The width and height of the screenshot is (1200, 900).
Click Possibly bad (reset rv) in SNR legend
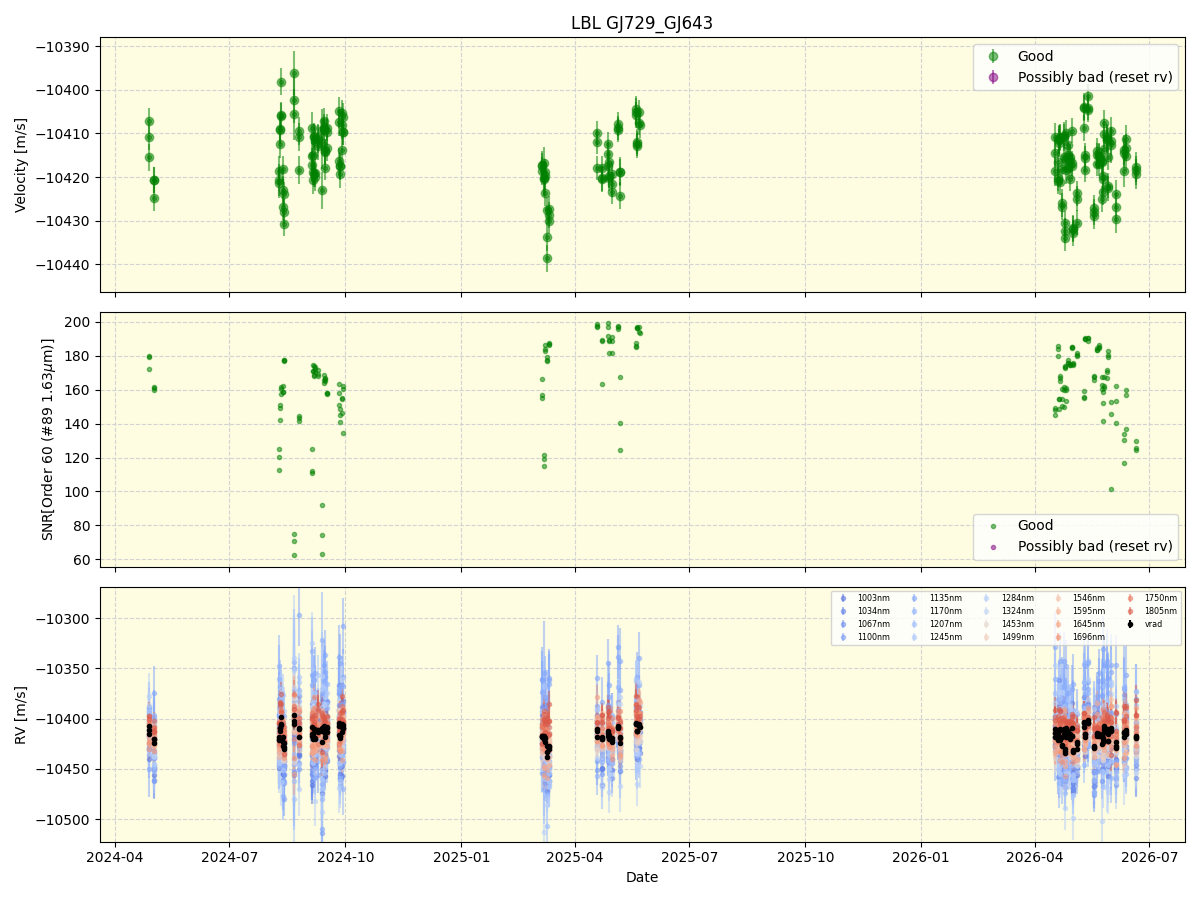pos(1095,546)
